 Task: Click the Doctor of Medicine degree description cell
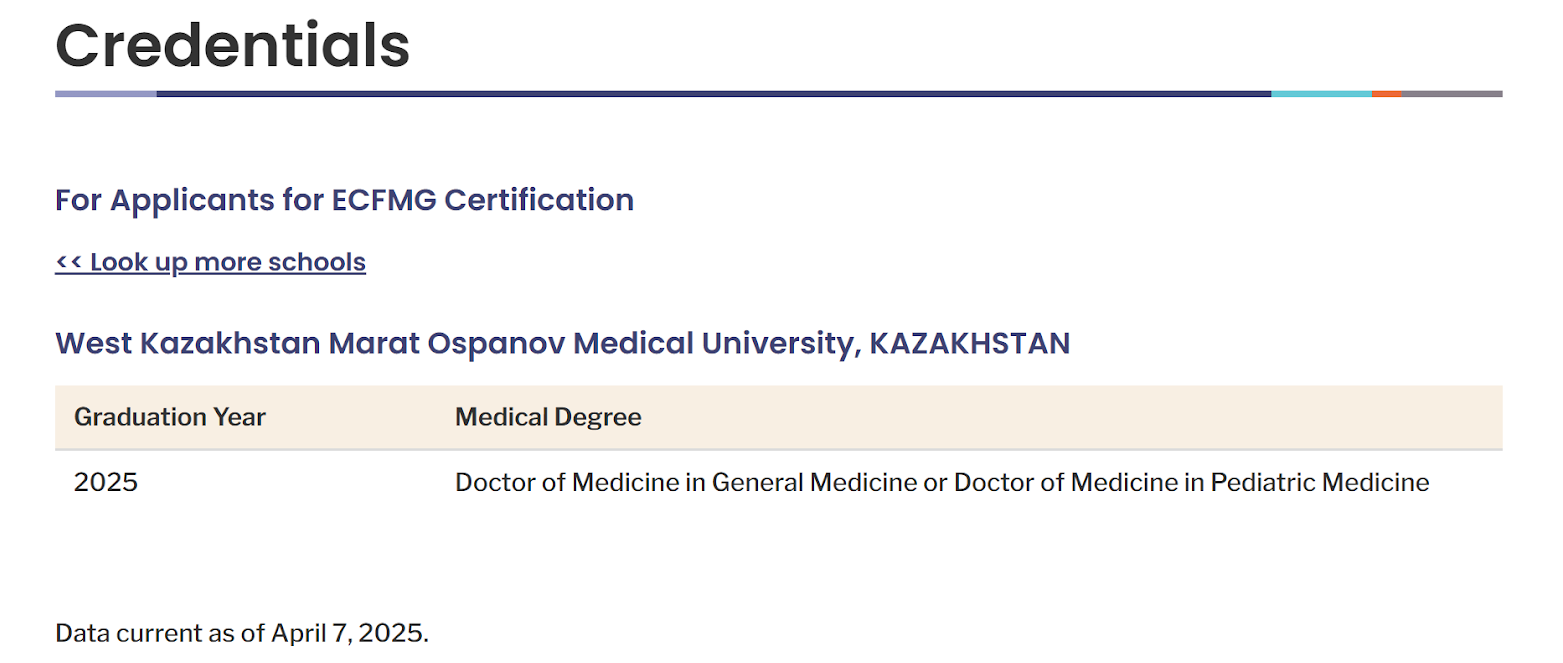coord(942,483)
